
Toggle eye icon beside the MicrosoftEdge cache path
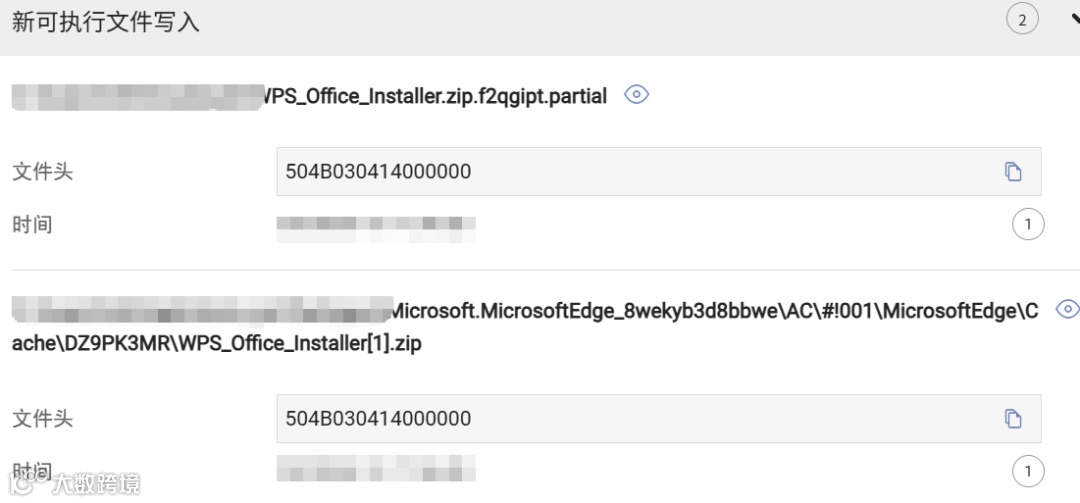click(x=1067, y=309)
